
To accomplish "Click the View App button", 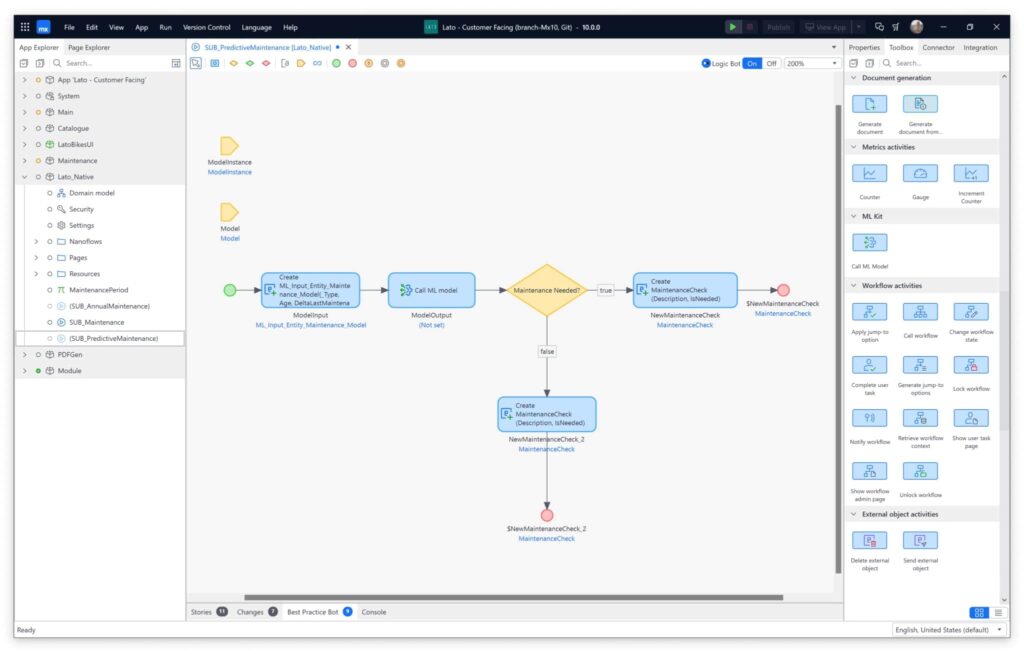I will 825,27.
